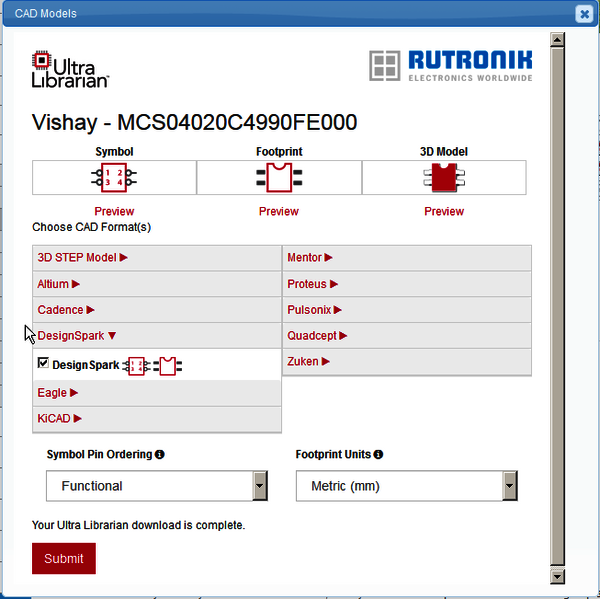The height and width of the screenshot is (599, 600).
Task: Click the Footprint preview thumbnail icon
Action: tap(279, 178)
